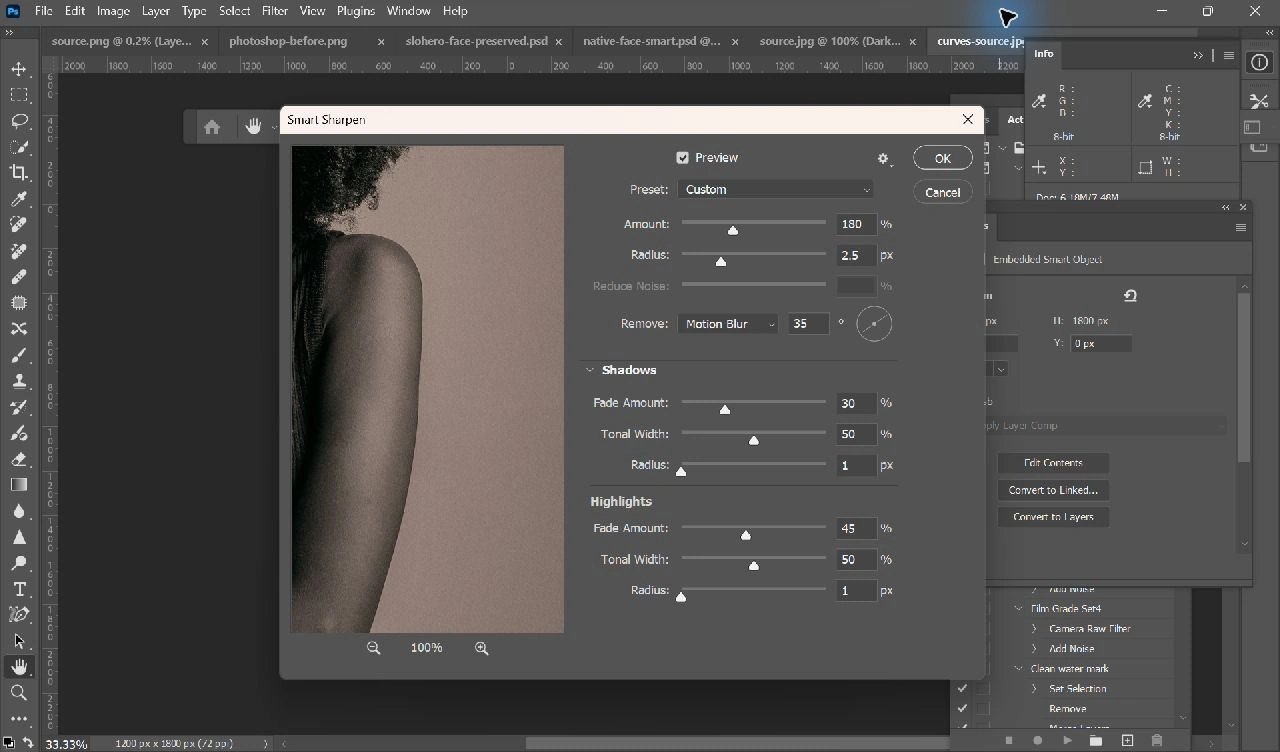Zoom in the Smart Sharpen preview
This screenshot has height=752, width=1280.
click(x=482, y=648)
